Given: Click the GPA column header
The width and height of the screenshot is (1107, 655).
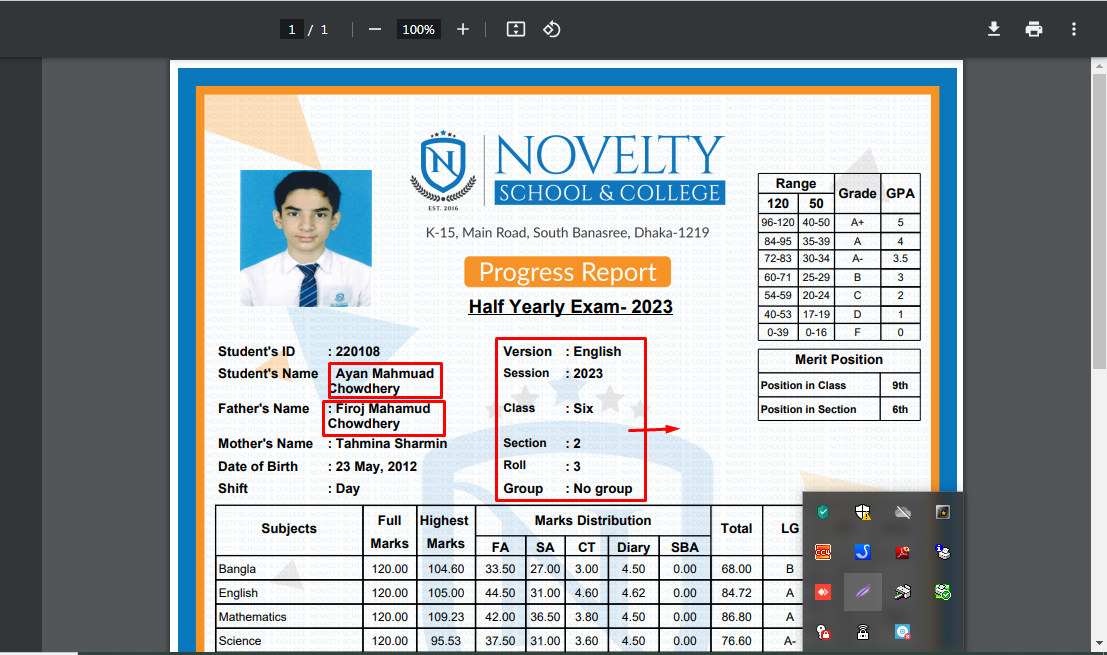Looking at the screenshot, I should tap(900, 193).
